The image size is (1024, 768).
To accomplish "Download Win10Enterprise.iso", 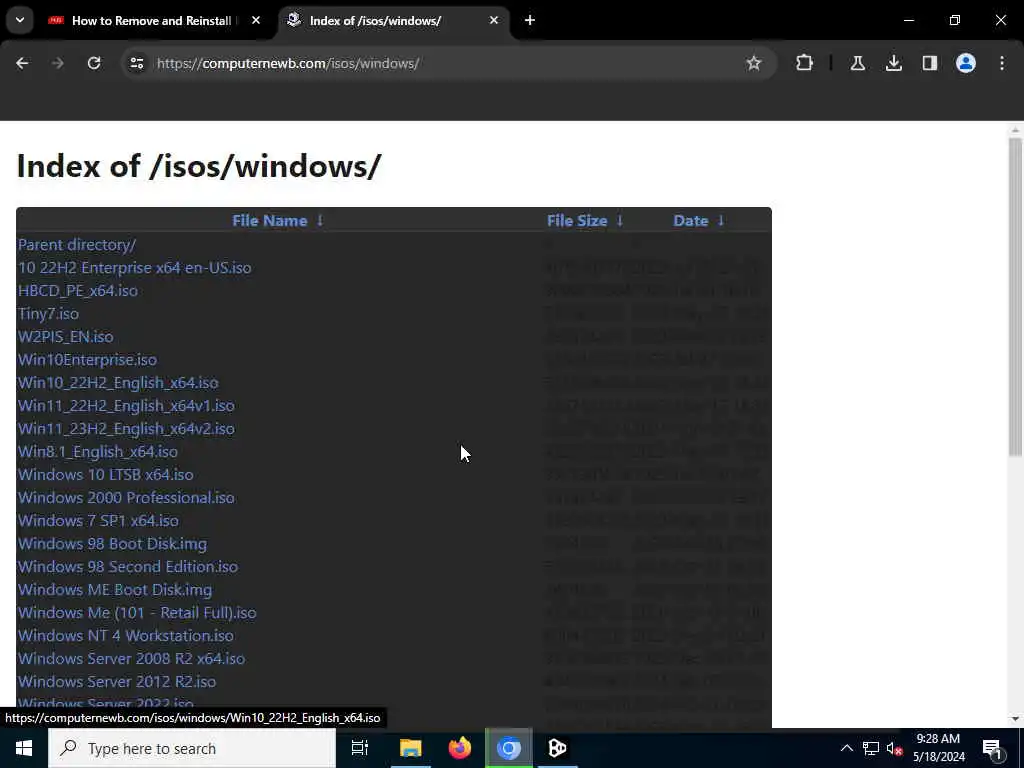I will [x=87, y=359].
